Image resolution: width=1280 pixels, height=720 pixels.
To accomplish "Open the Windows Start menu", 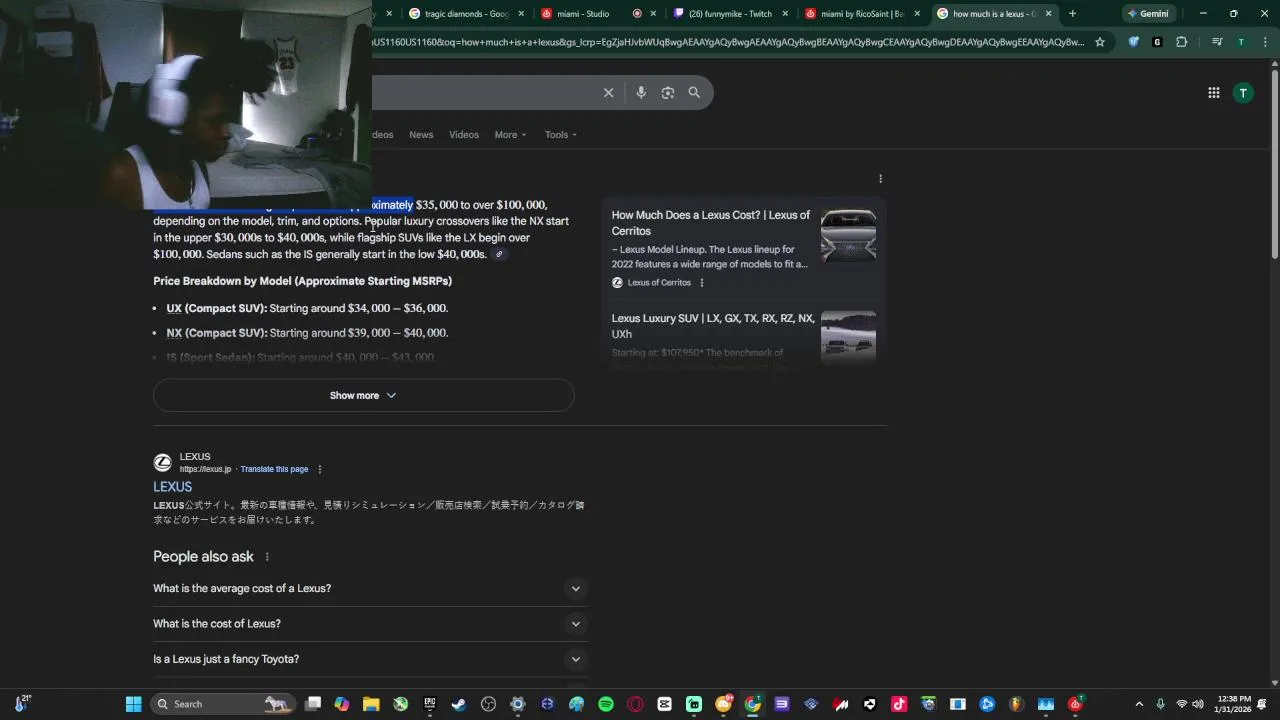I will [x=133, y=704].
